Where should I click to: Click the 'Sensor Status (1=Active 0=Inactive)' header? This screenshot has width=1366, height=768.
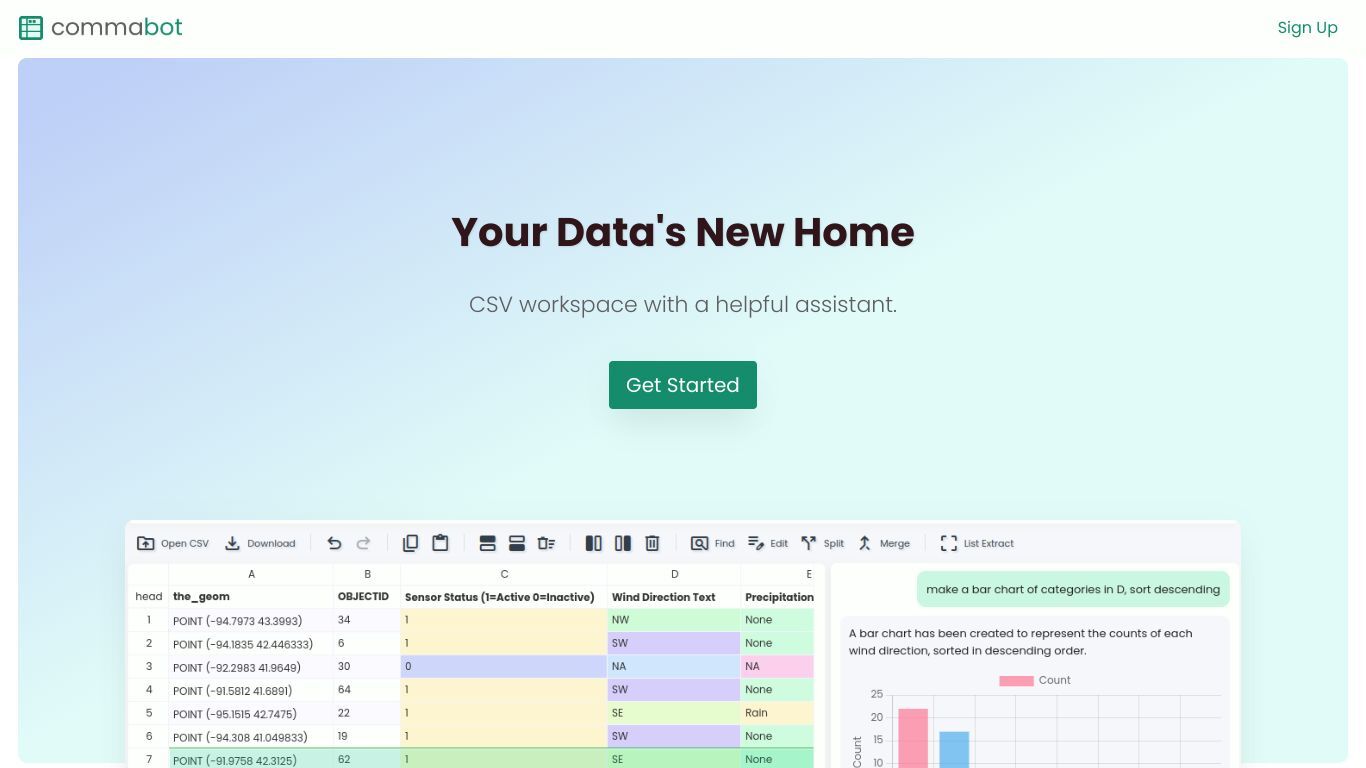[x=504, y=597]
